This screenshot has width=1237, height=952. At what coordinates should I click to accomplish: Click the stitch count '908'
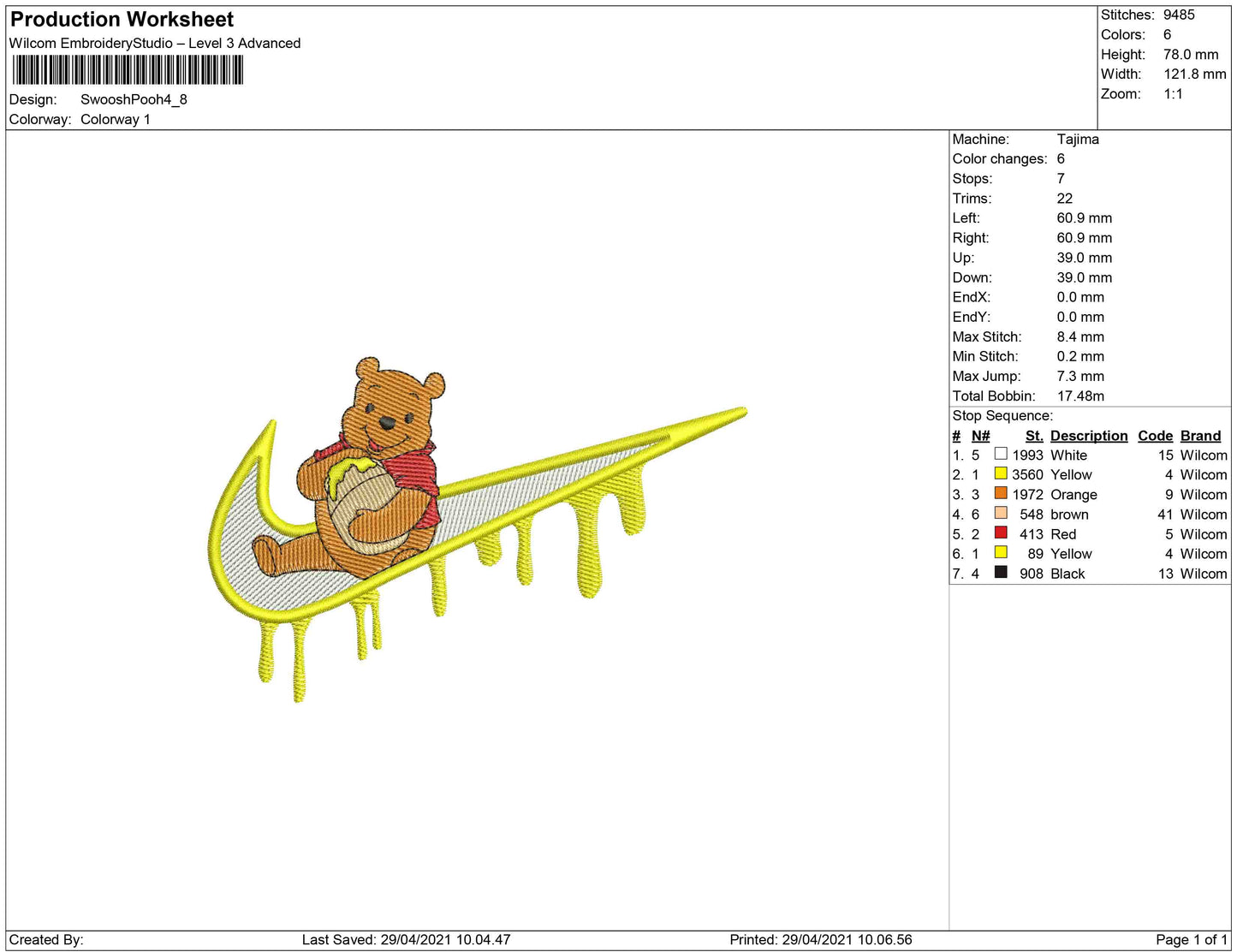coord(1032,574)
